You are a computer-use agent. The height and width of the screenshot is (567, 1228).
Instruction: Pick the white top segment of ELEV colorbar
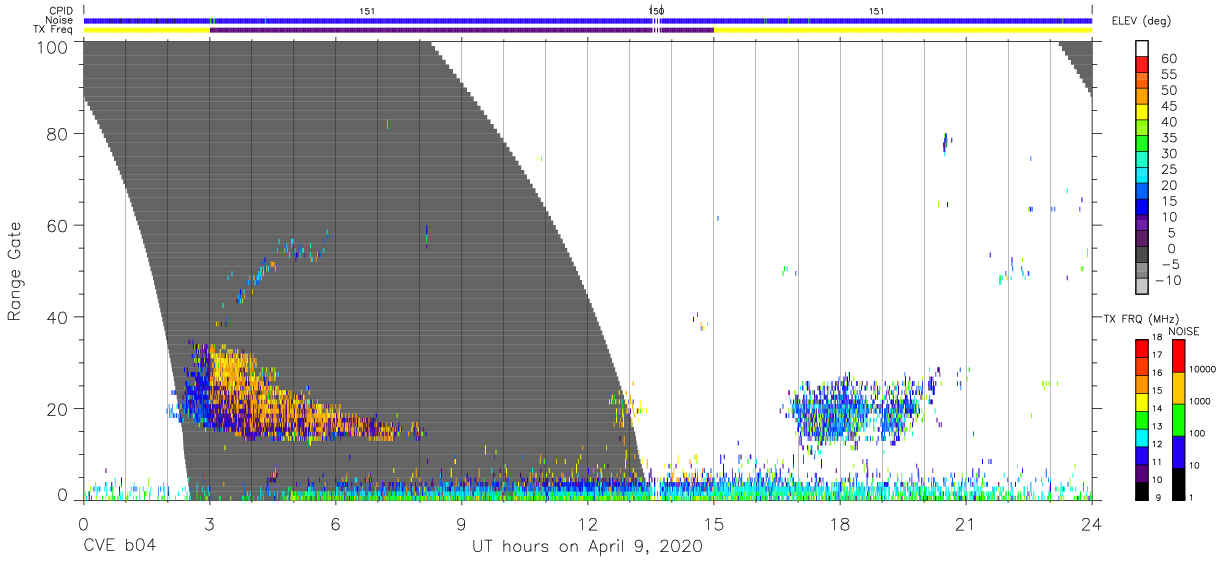tap(1142, 49)
